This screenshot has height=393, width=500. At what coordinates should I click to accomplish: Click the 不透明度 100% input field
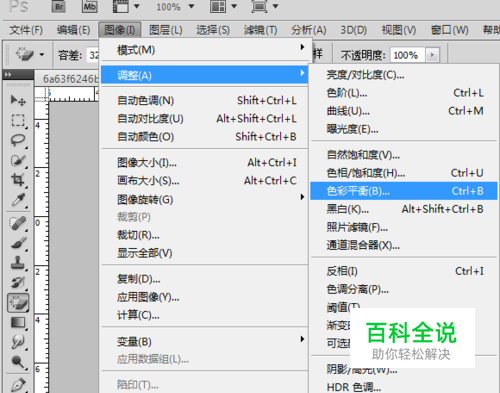(x=407, y=55)
